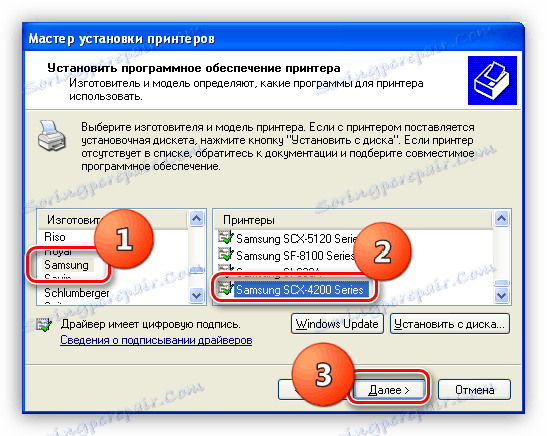Click the Windows Update button
Image resolution: width=547 pixels, height=436 pixels.
(x=337, y=324)
